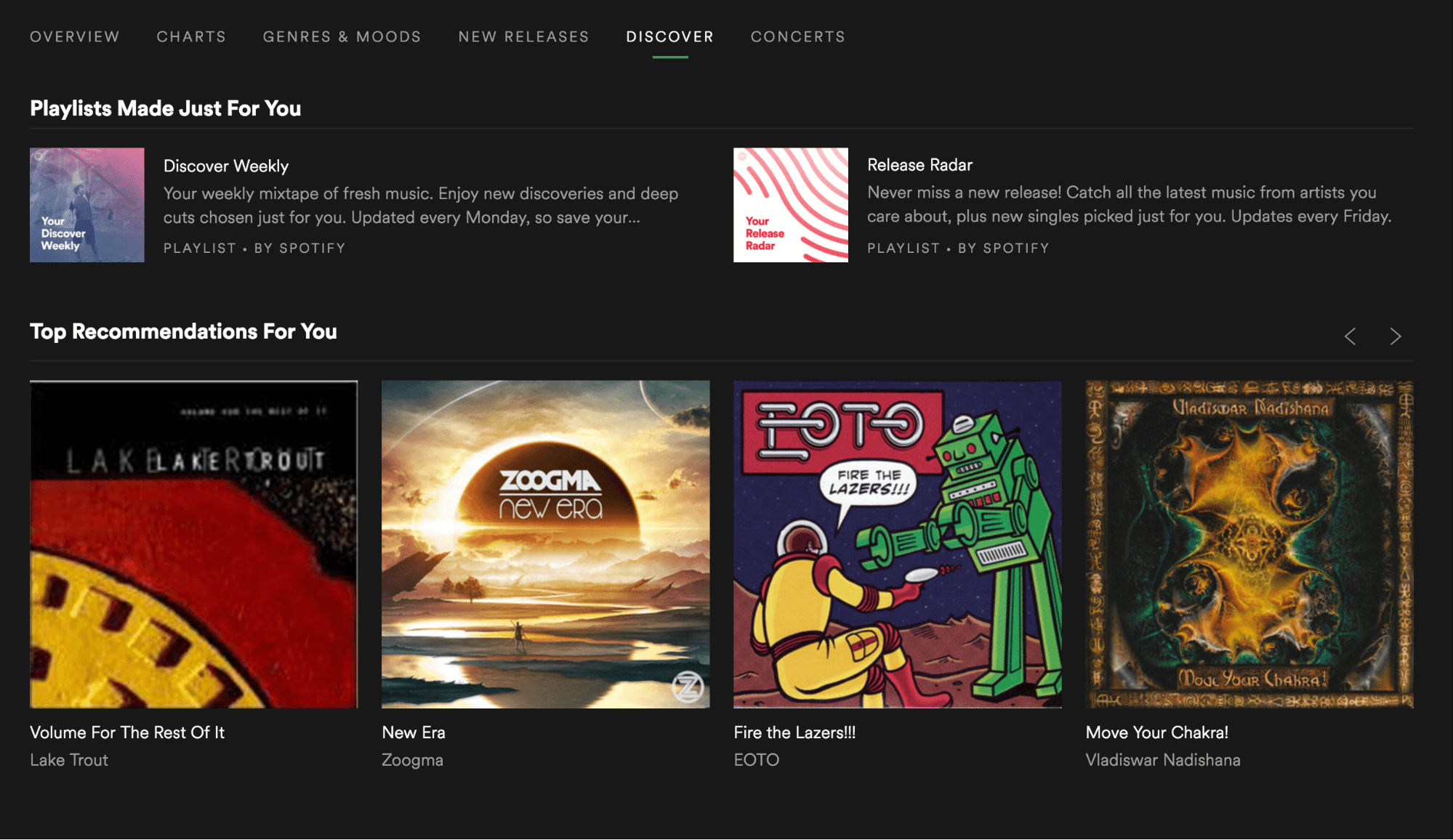The height and width of the screenshot is (840, 1453).
Task: Open the Overview tab
Action: (74, 36)
